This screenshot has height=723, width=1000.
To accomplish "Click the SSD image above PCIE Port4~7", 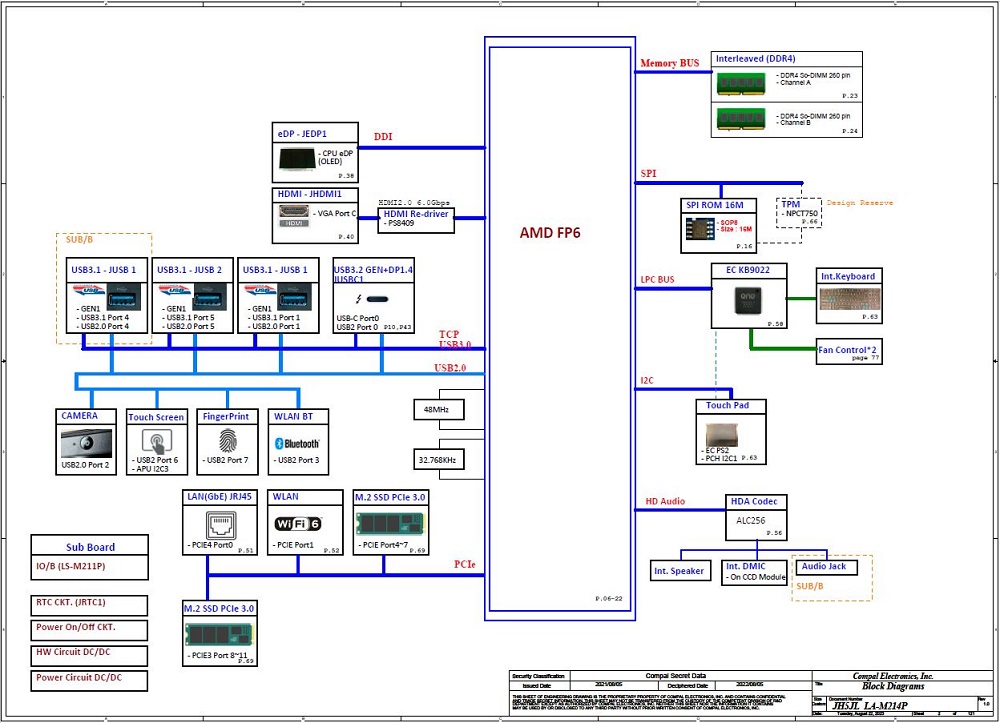I will click(390, 524).
